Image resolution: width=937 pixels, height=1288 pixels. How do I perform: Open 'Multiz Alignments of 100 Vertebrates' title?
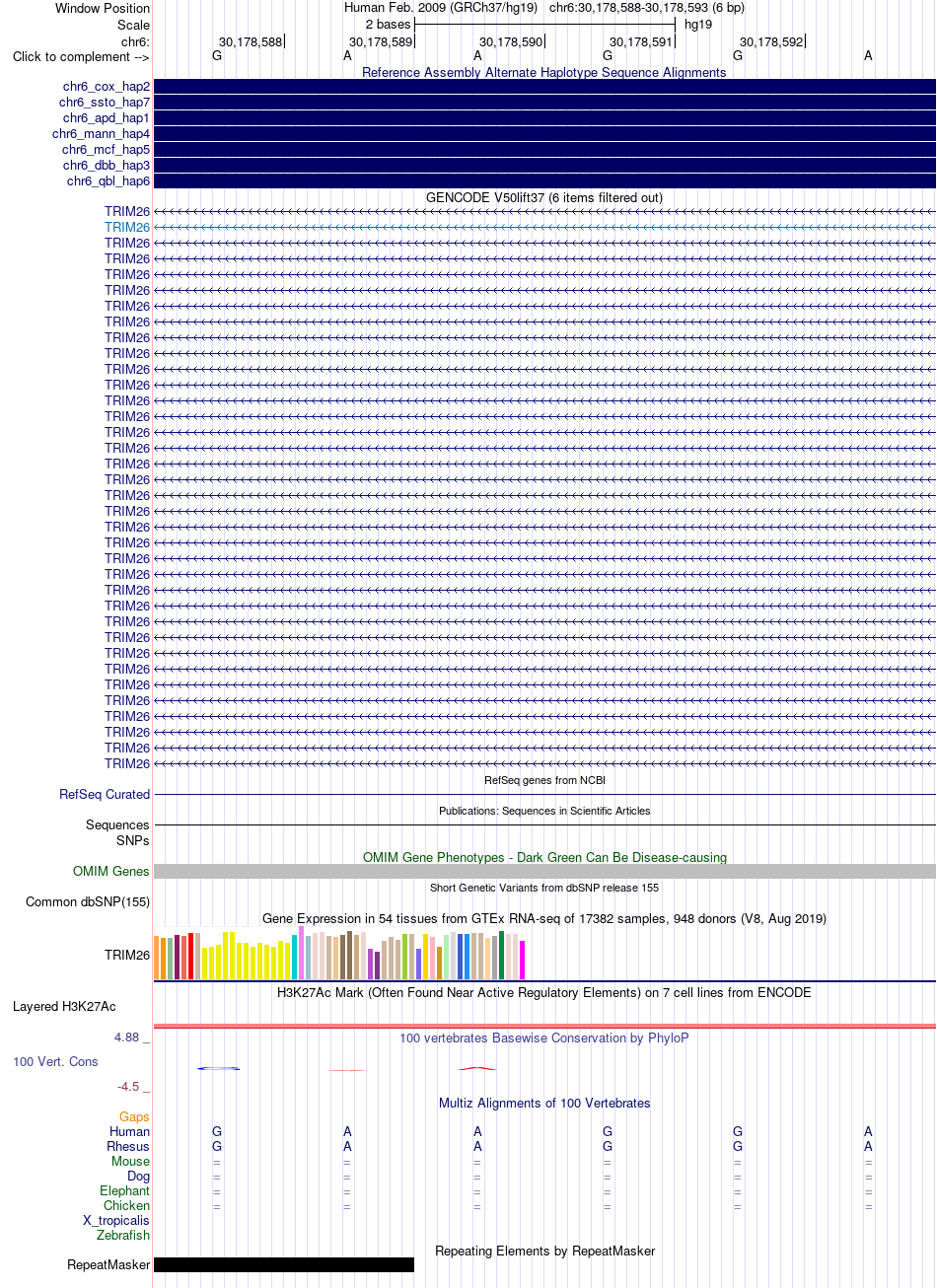(x=544, y=1103)
